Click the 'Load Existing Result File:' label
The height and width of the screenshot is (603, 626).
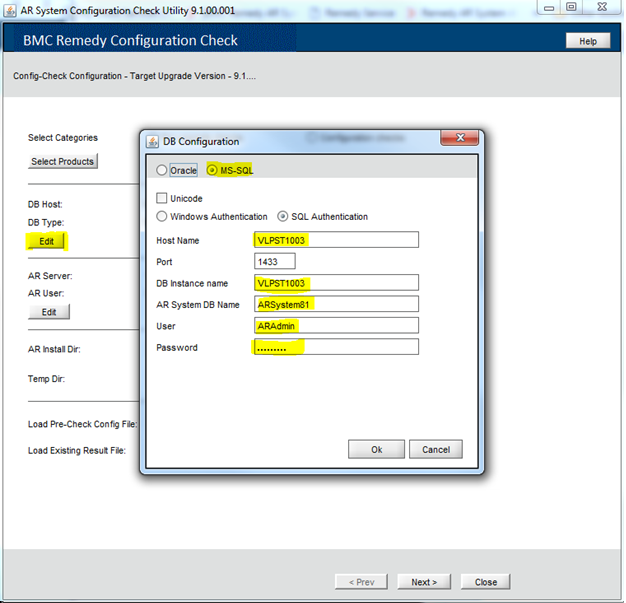(x=77, y=450)
